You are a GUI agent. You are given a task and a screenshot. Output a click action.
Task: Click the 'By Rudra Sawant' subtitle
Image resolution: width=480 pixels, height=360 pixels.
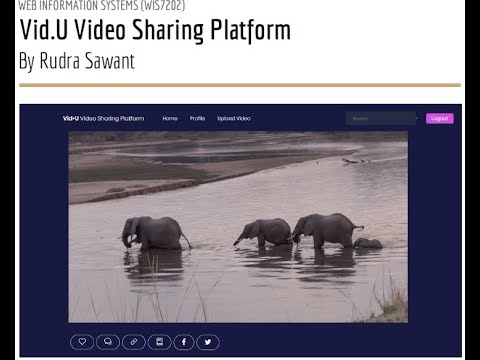77,61
